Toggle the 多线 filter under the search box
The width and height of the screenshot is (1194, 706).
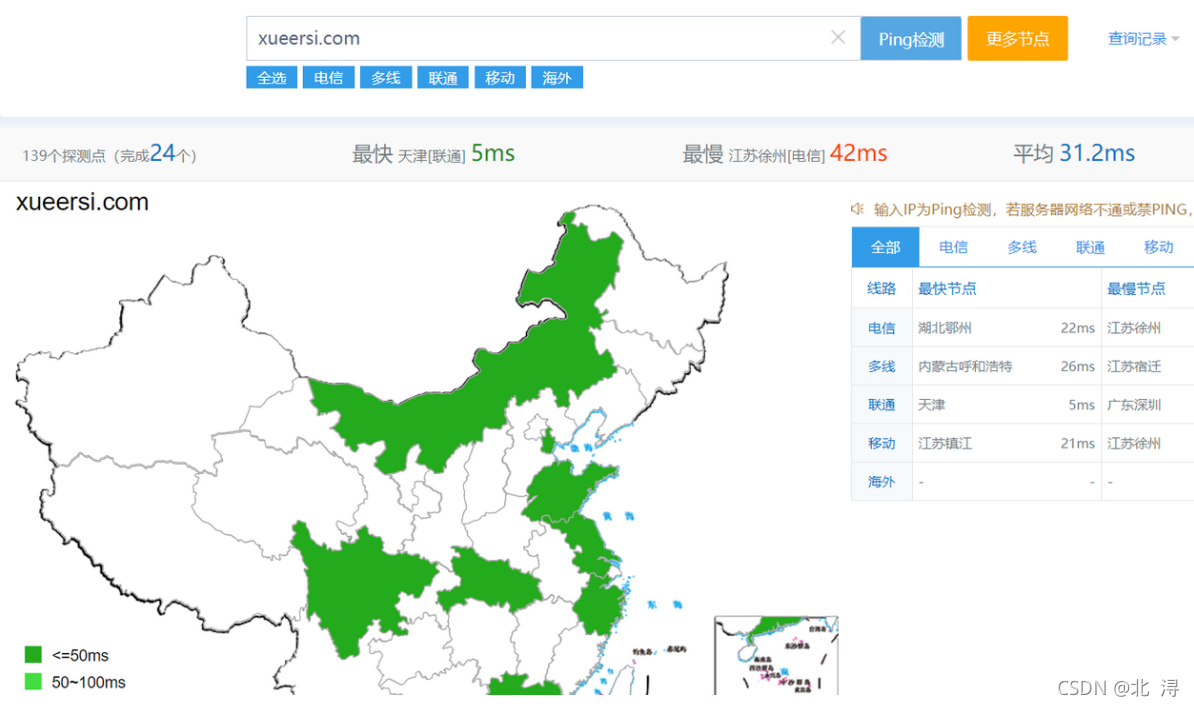[386, 78]
